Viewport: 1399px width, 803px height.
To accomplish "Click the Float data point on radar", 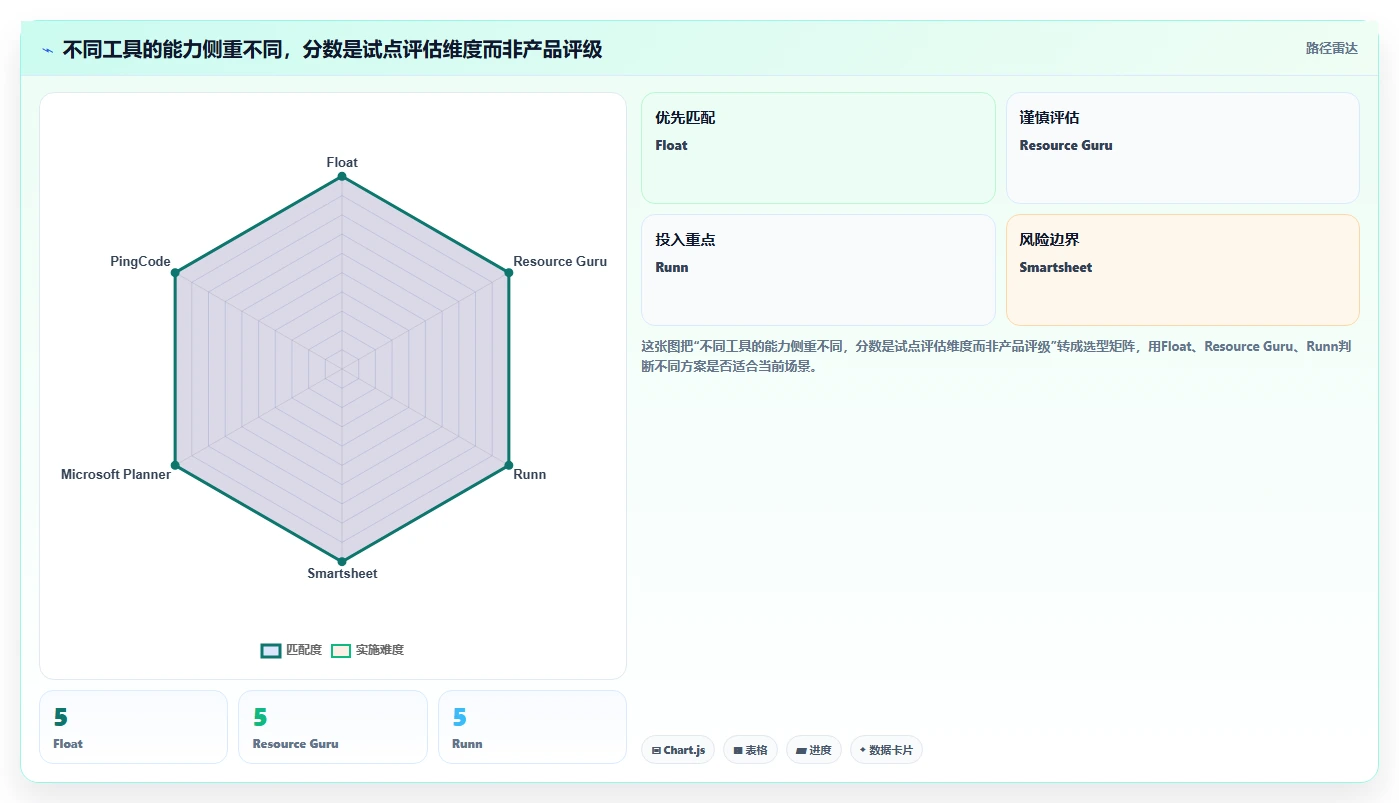I will click(342, 176).
